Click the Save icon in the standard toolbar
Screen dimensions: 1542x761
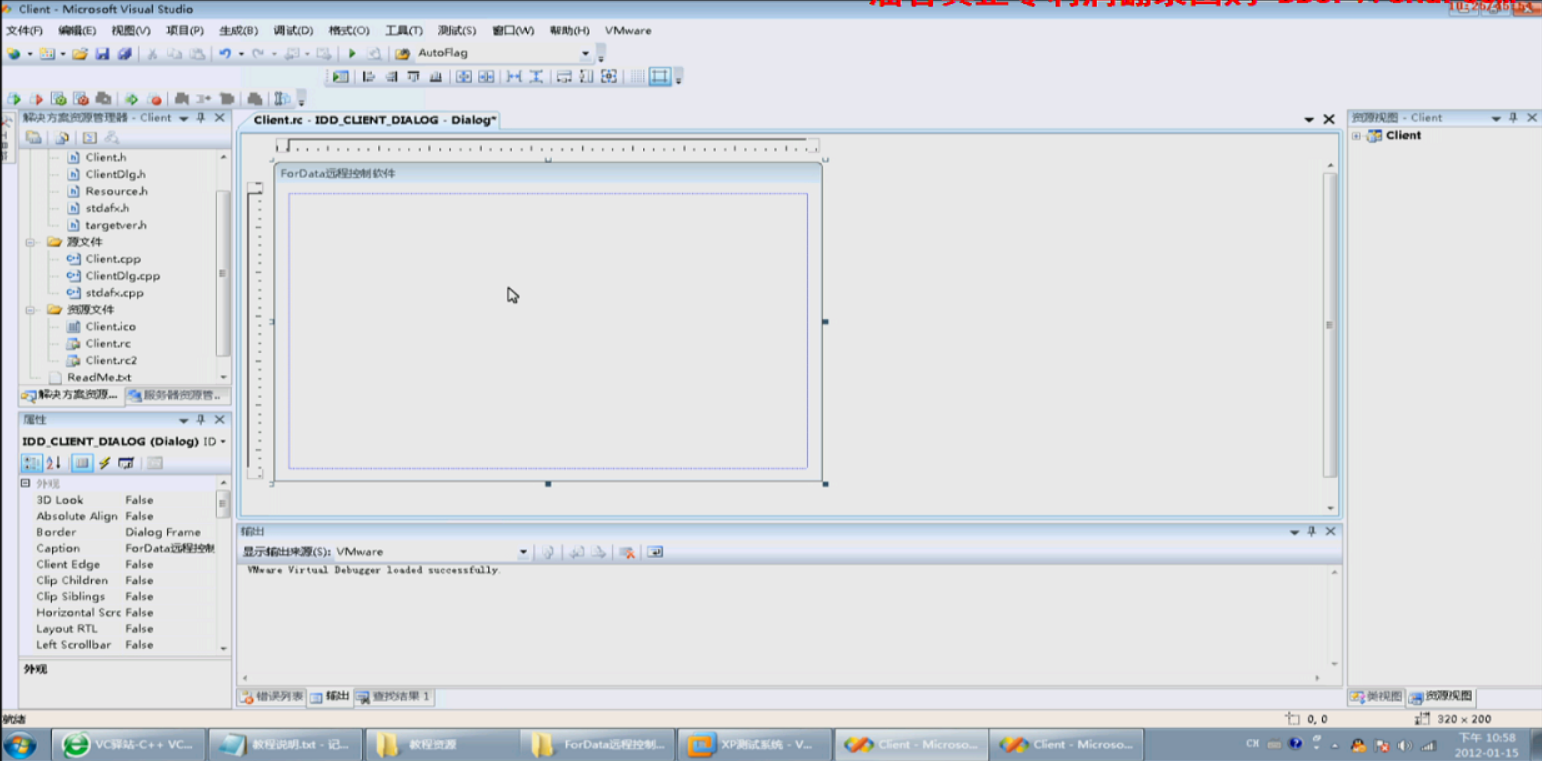pyautogui.click(x=102, y=54)
